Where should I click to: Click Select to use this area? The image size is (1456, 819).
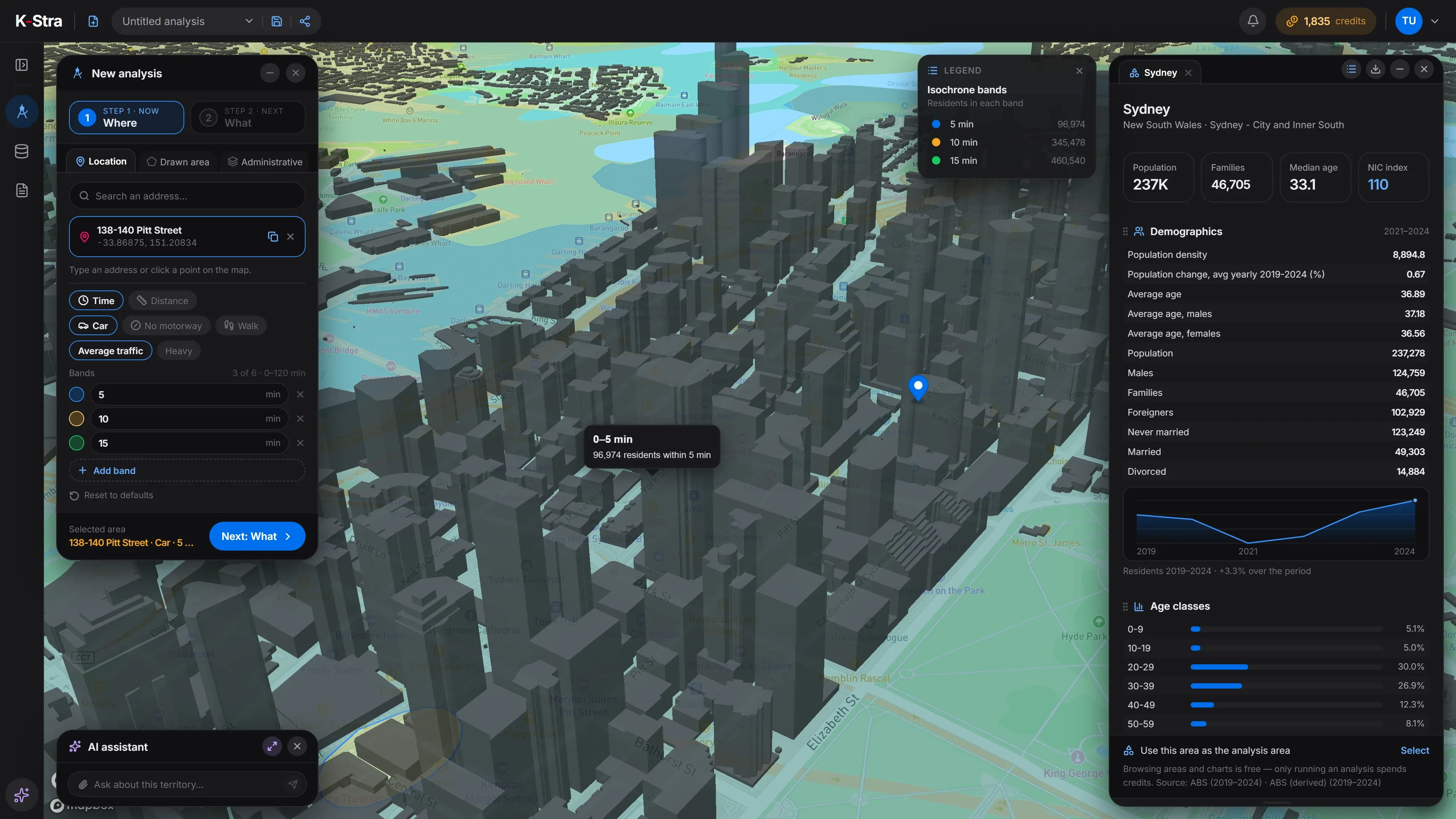point(1414,750)
